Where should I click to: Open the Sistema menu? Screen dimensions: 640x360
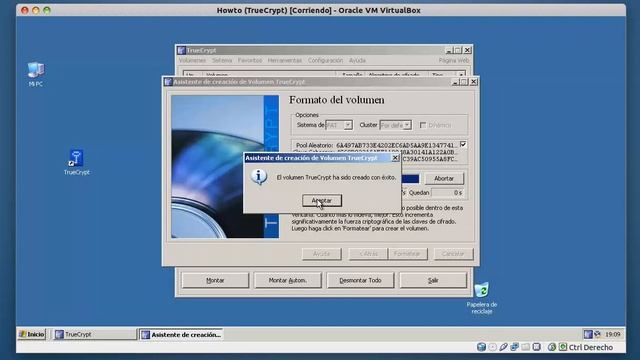222,60
